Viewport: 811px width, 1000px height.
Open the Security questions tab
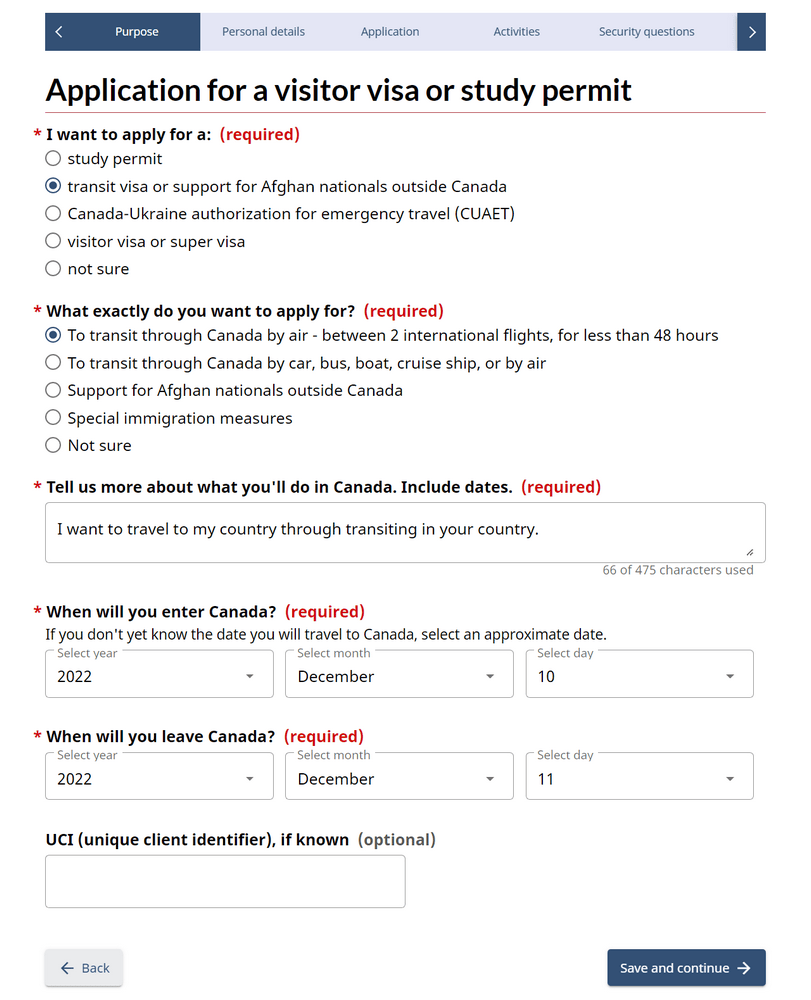point(646,32)
